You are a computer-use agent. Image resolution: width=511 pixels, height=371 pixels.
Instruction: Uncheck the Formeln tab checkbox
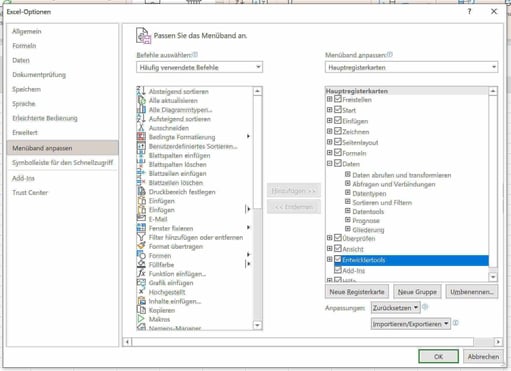pyautogui.click(x=338, y=152)
